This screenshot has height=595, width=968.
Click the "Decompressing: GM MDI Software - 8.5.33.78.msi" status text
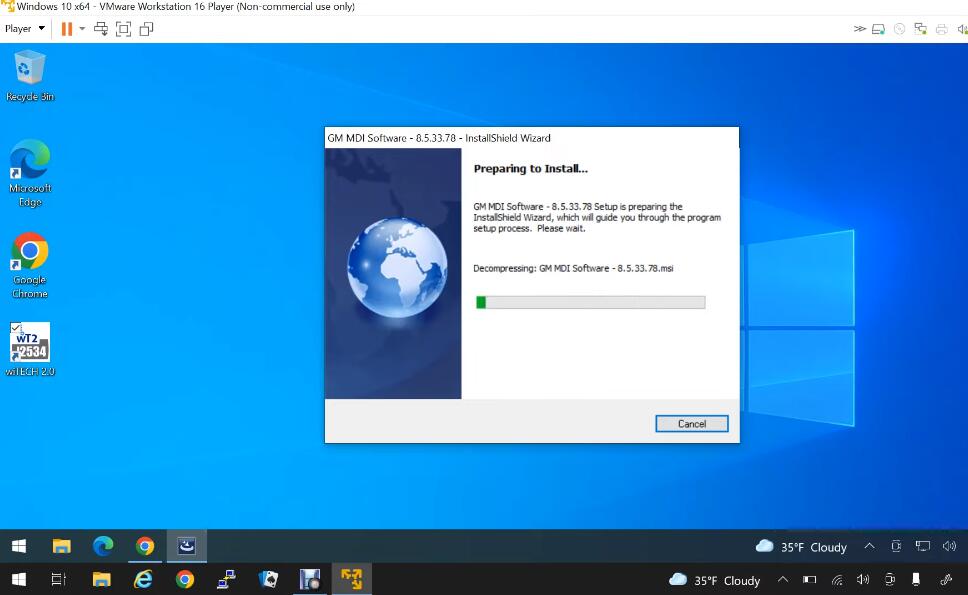(x=573, y=268)
